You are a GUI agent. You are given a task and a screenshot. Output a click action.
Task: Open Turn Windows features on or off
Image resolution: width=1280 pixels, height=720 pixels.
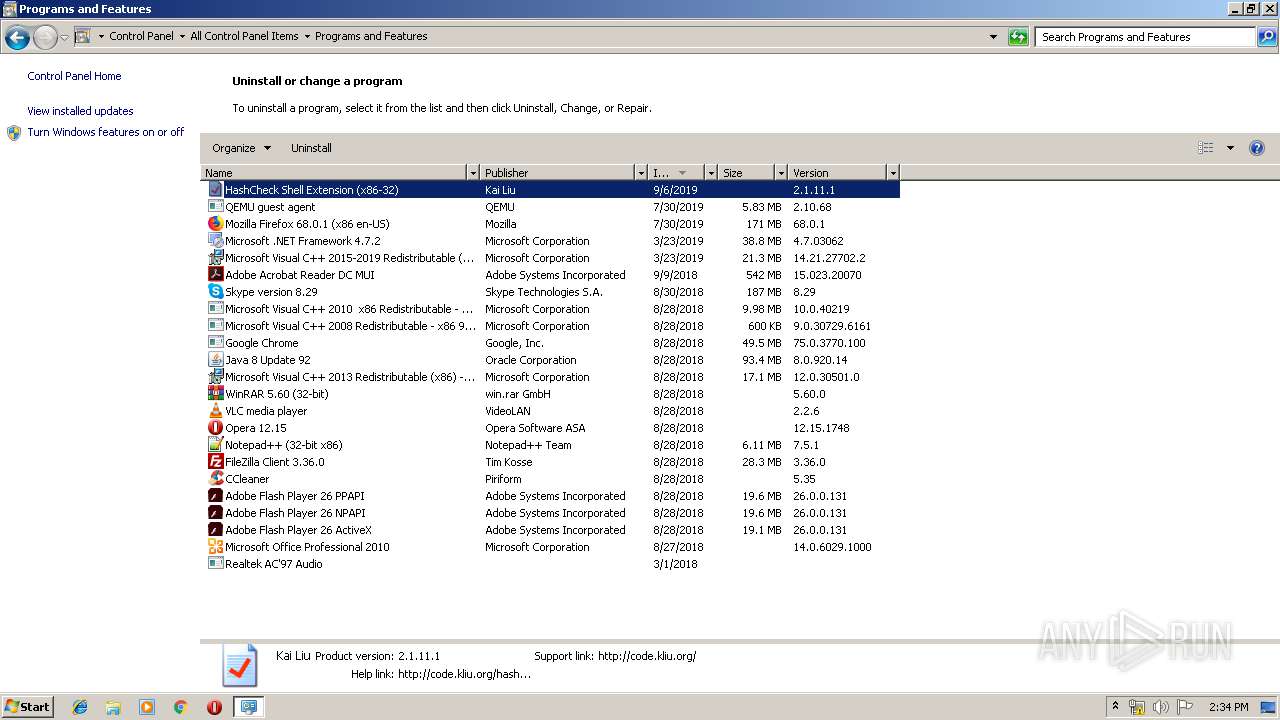pos(106,132)
